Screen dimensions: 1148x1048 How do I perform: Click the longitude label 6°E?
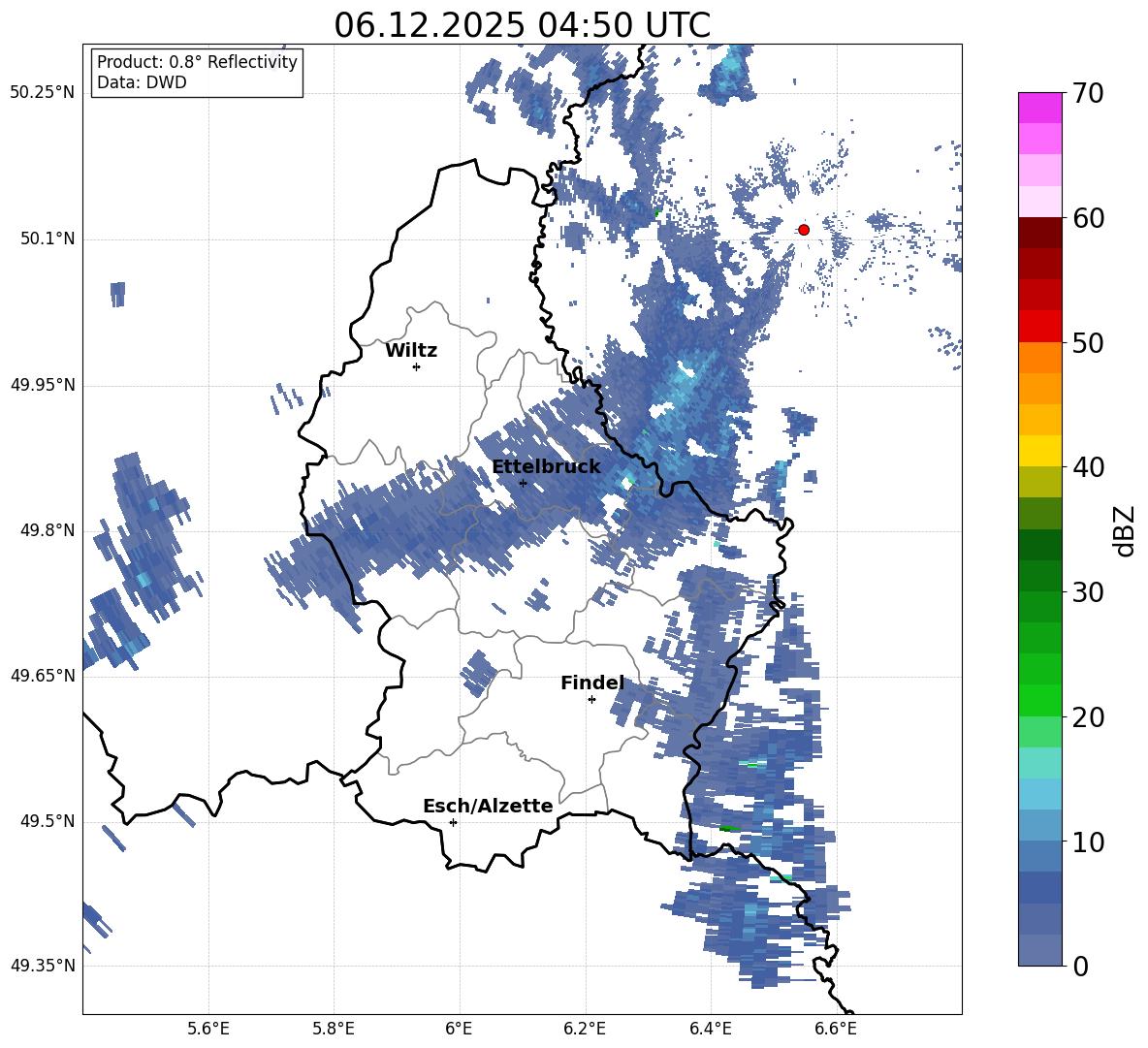459,1029
